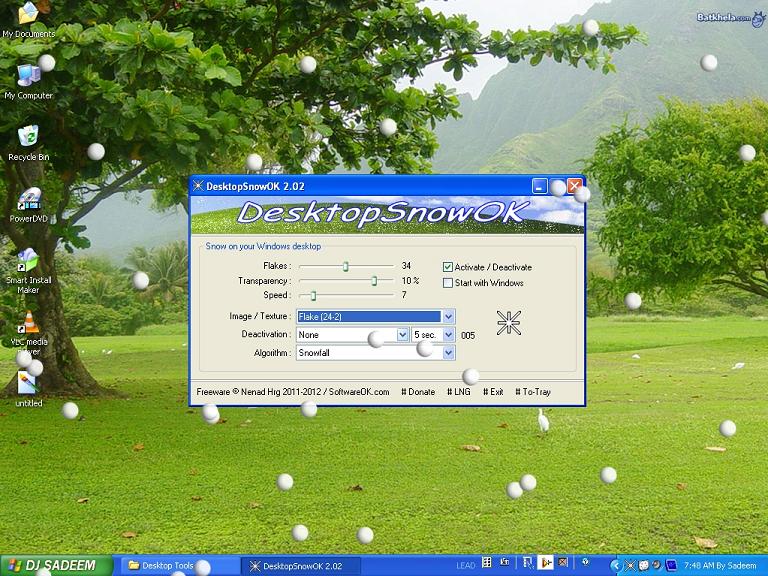The width and height of the screenshot is (768, 576).
Task: Click the grid icon in taskbar toolbar
Action: coord(487,562)
